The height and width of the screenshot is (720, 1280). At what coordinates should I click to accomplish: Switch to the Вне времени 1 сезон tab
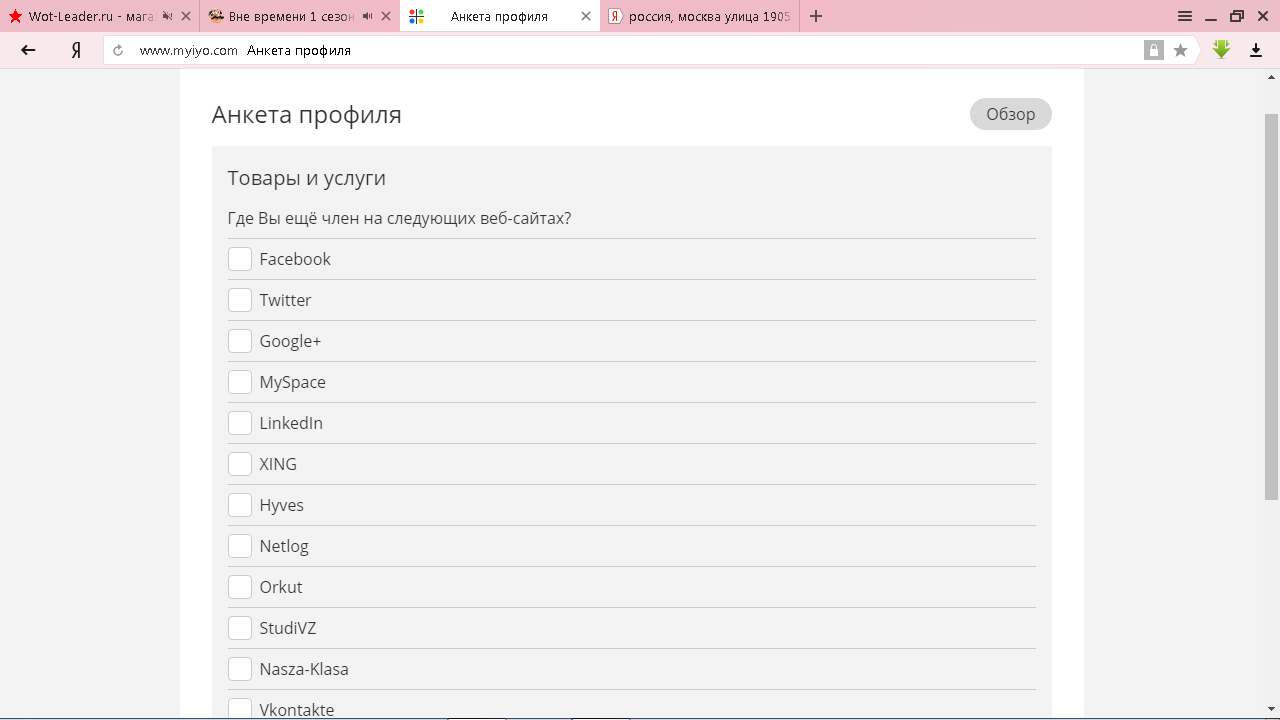coord(300,16)
